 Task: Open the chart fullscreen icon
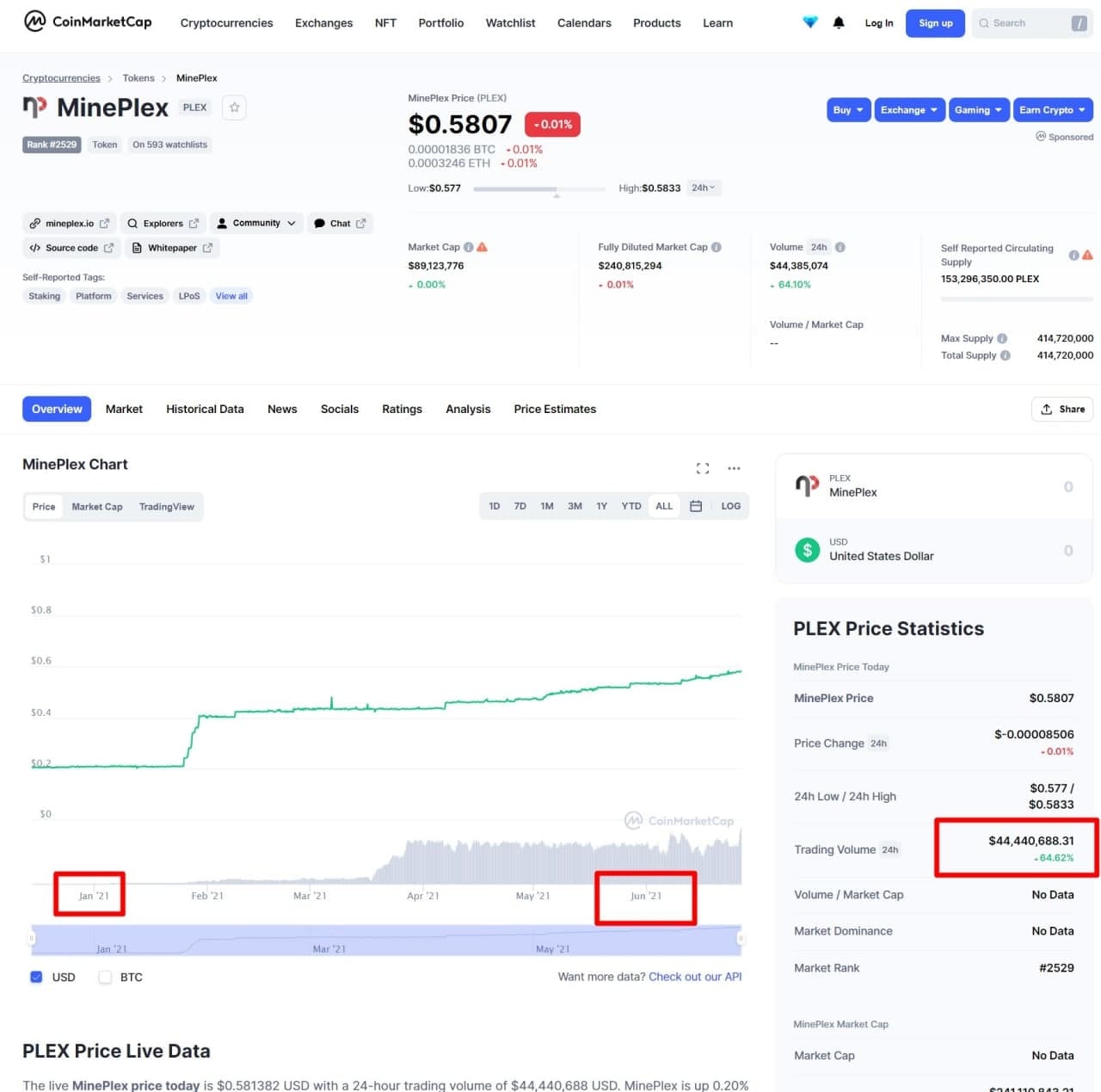[703, 468]
